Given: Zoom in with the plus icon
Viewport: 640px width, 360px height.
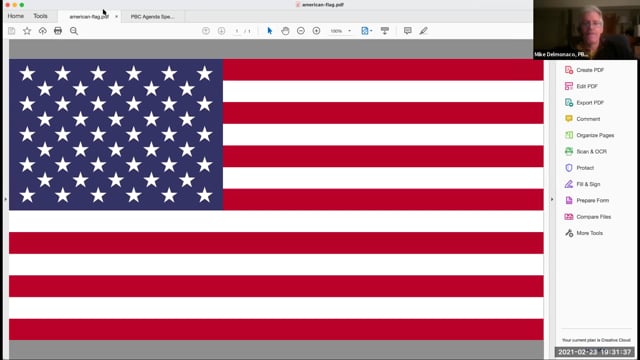Looking at the screenshot, I should (x=316, y=31).
